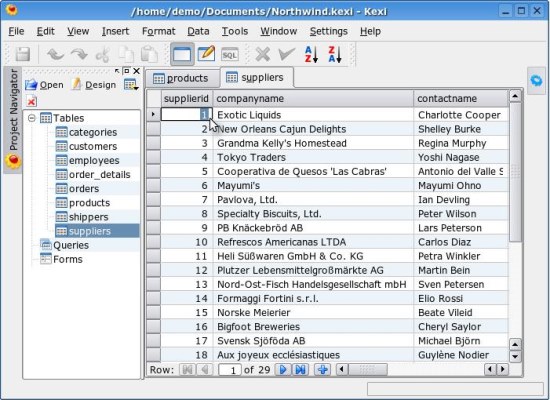Select the orders table

coord(84,189)
